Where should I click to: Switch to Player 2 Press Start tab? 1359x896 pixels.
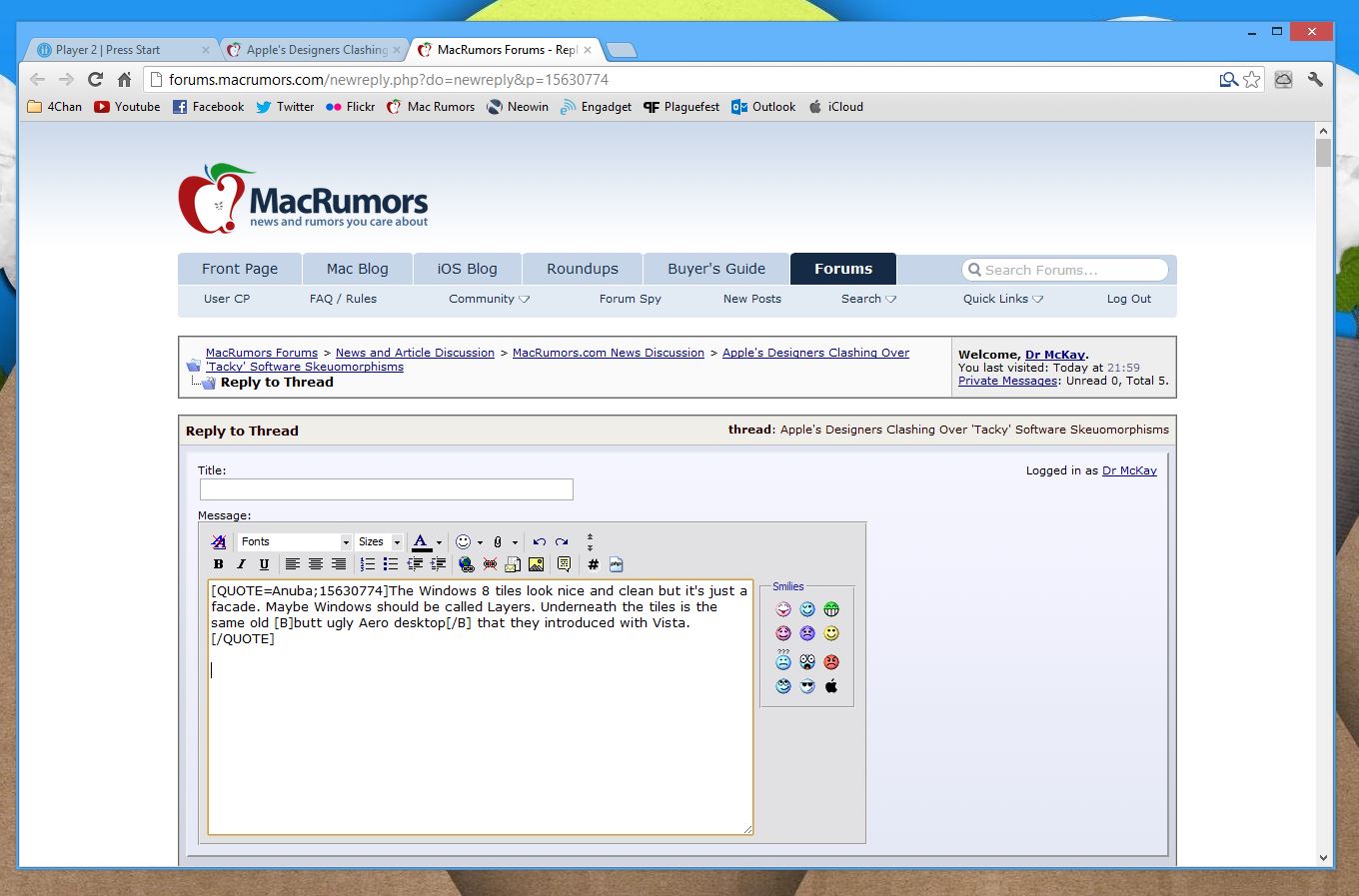pos(120,50)
